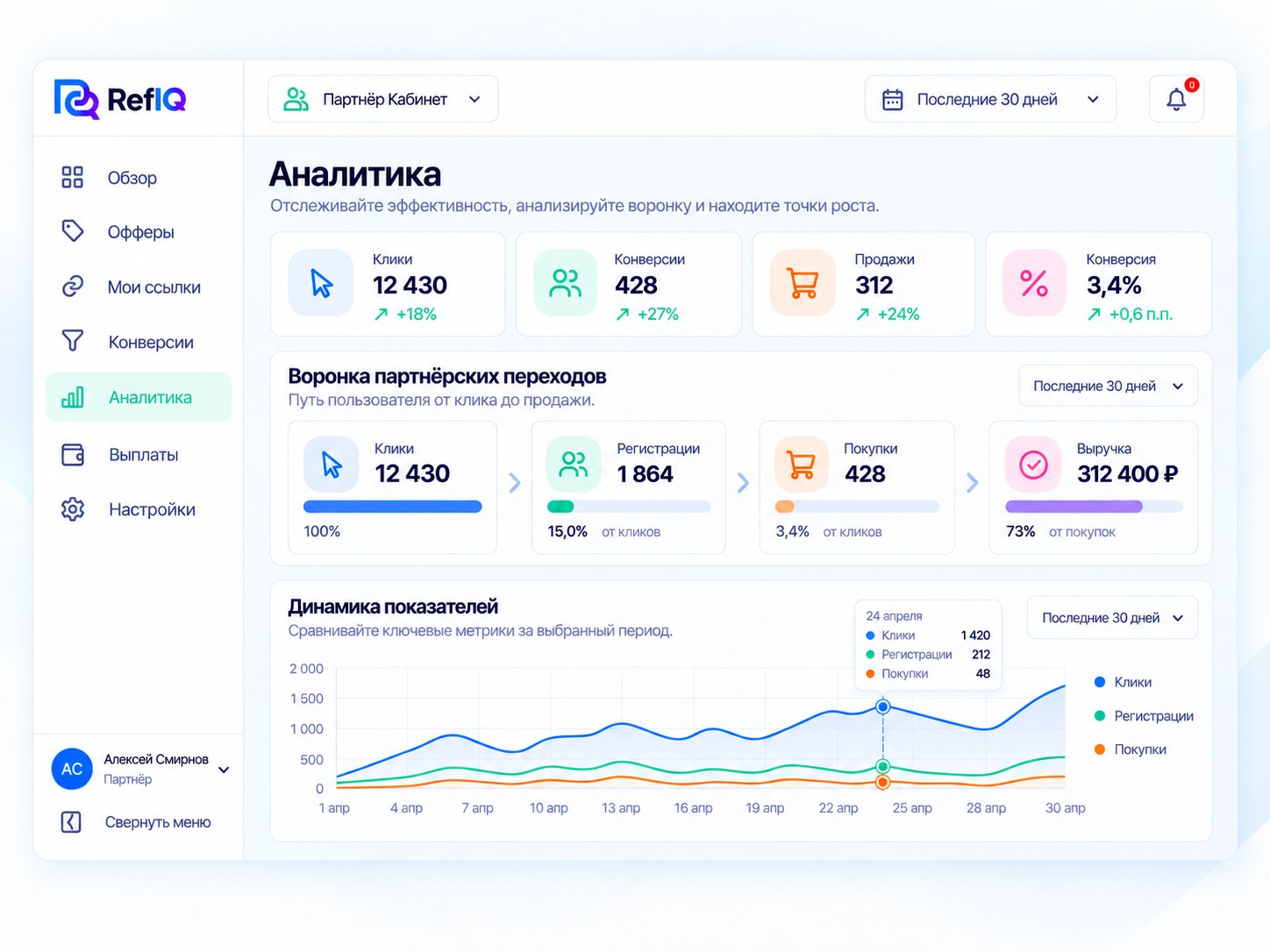
Task: Click the arrow between Клики and Регистрации
Action: [515, 483]
